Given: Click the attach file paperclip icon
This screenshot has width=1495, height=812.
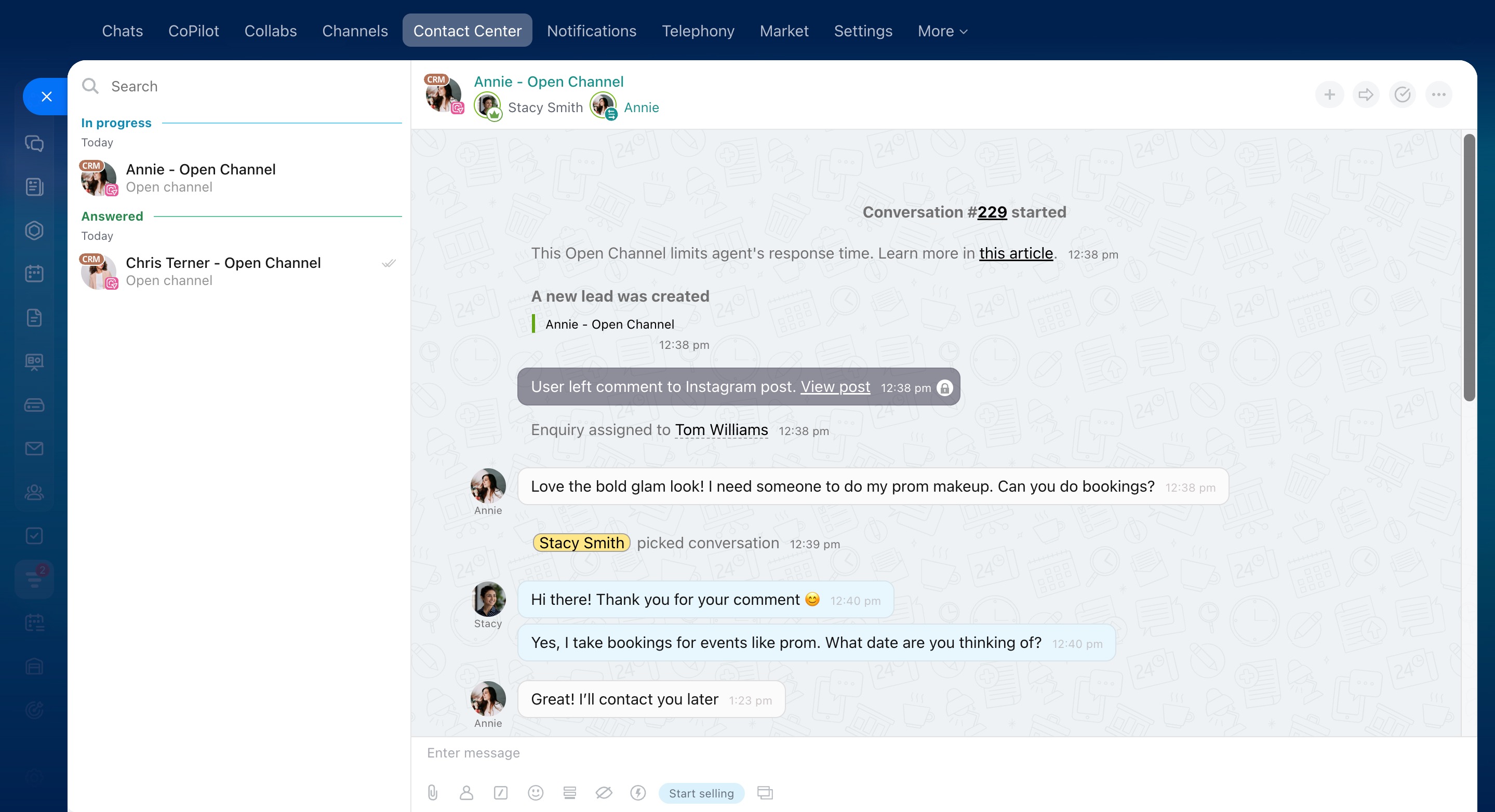Looking at the screenshot, I should point(432,793).
